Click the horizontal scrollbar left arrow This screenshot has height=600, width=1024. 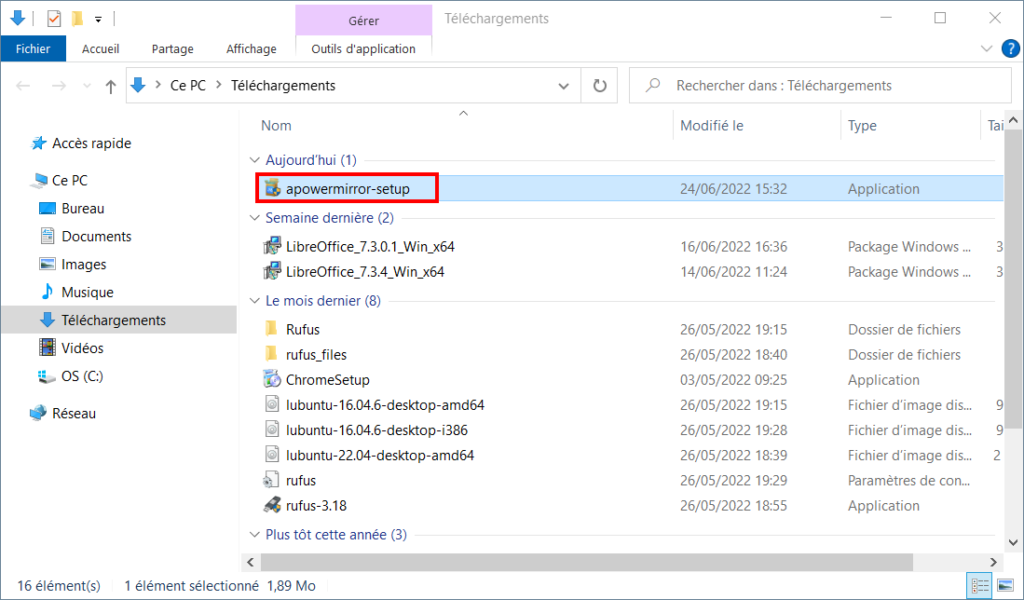pyautogui.click(x=251, y=561)
